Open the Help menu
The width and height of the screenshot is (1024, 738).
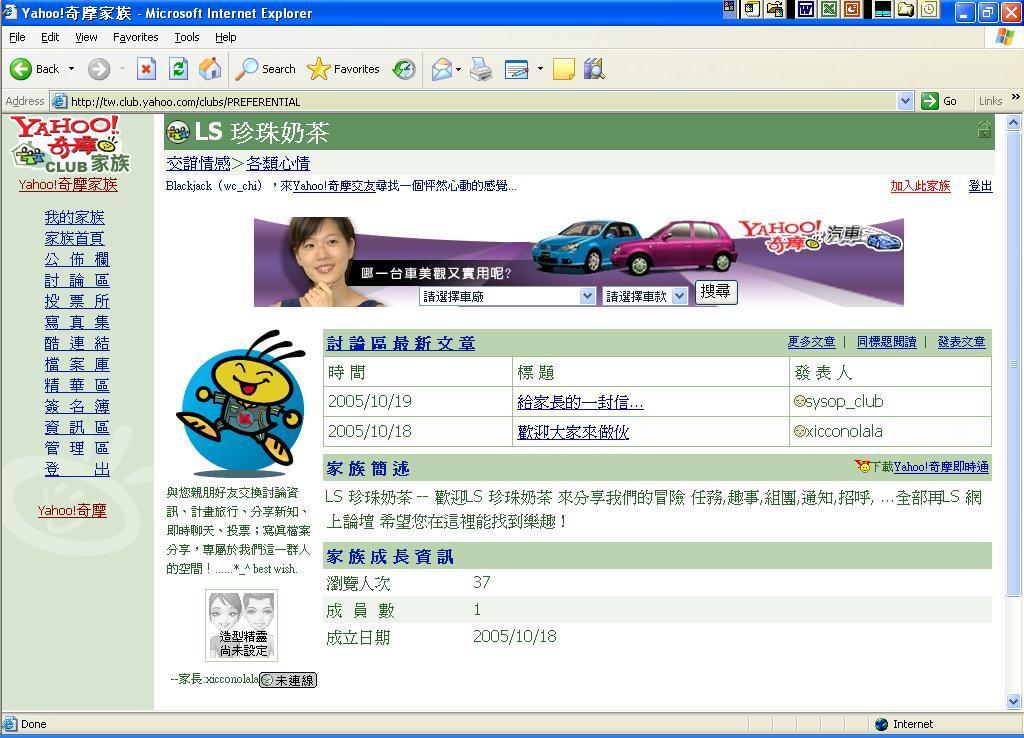click(226, 37)
